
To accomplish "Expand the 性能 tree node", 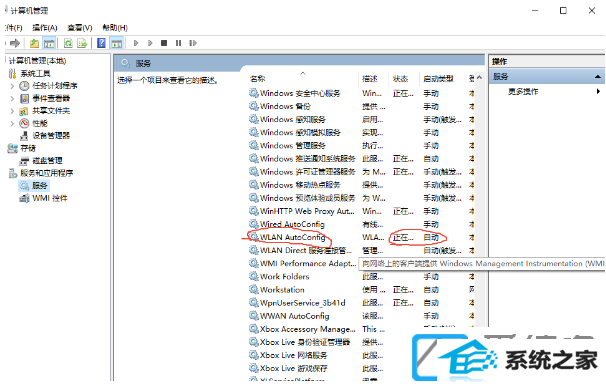I will tap(12, 123).
